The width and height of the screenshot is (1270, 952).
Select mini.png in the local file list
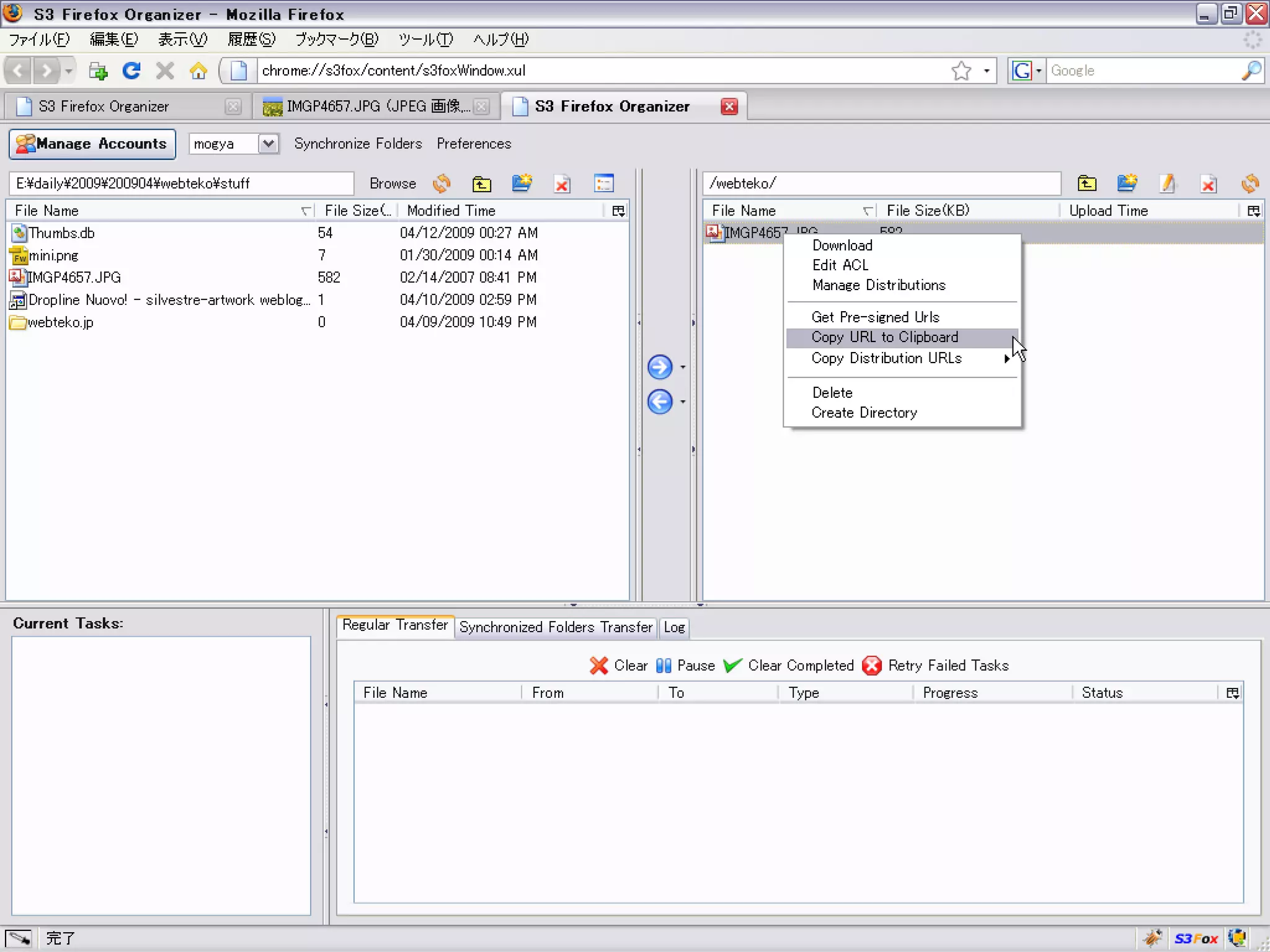click(x=317, y=255)
